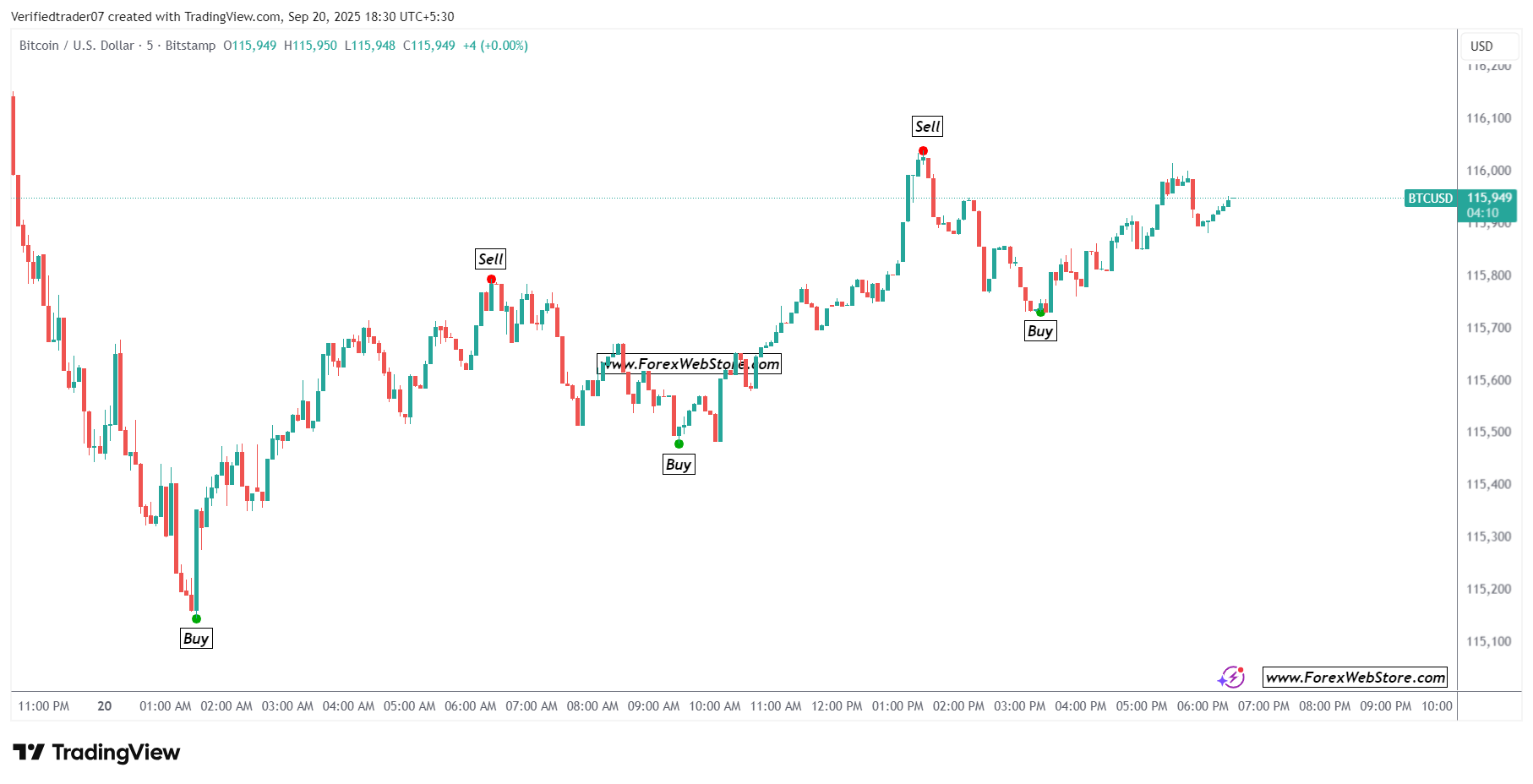Select the Sell label above the highest peak
Screen dimensions: 1533x784
click(927, 127)
